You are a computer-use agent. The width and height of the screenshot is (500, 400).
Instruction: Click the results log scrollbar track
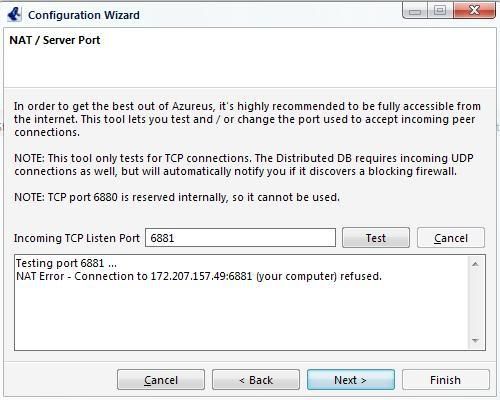coord(475,302)
